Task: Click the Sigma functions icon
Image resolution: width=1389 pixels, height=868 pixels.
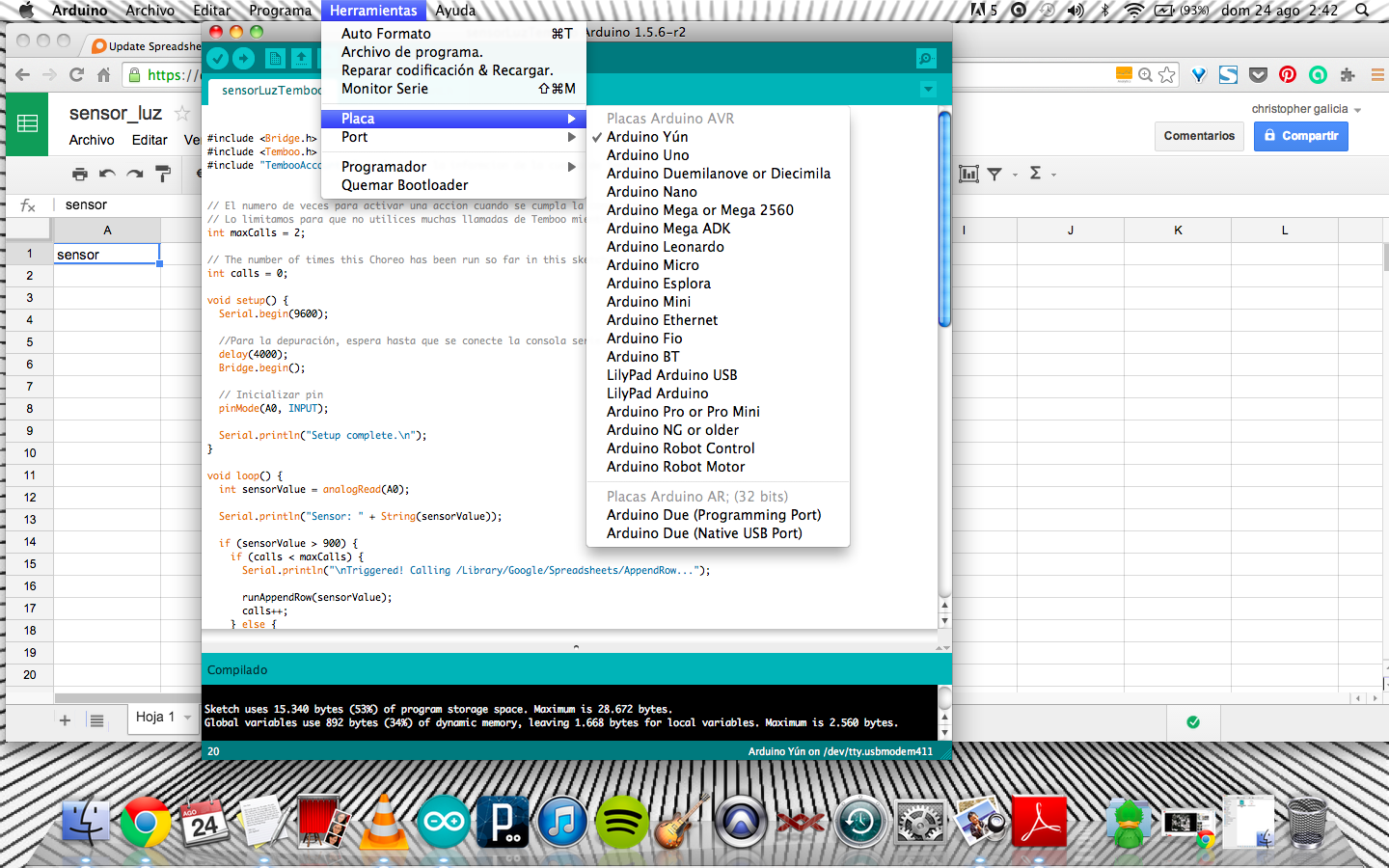Action: [x=1035, y=173]
